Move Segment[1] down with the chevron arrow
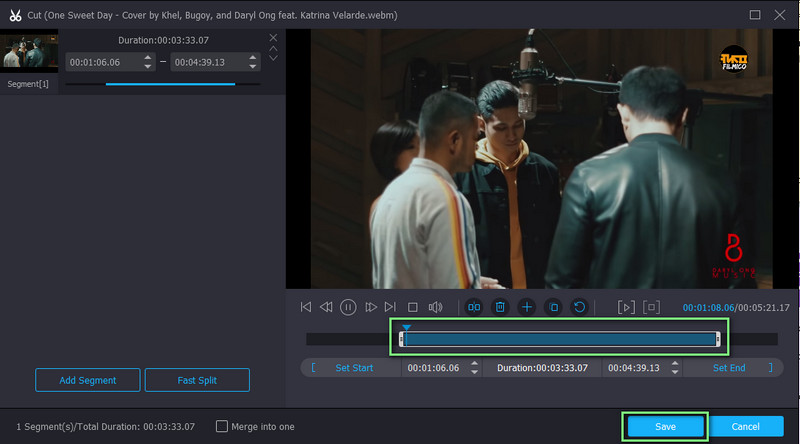This screenshot has height=444, width=800. click(x=273, y=58)
